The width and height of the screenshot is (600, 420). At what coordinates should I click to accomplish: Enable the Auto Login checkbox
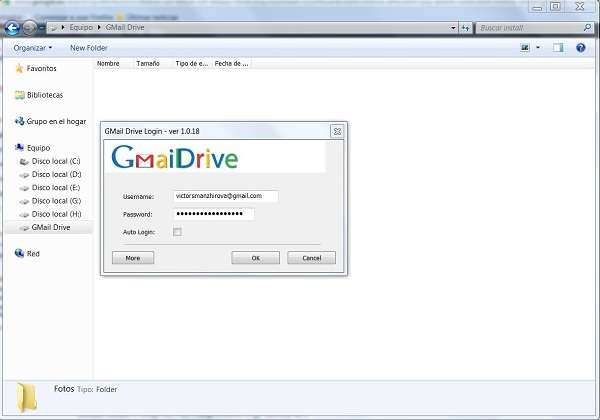[177, 232]
